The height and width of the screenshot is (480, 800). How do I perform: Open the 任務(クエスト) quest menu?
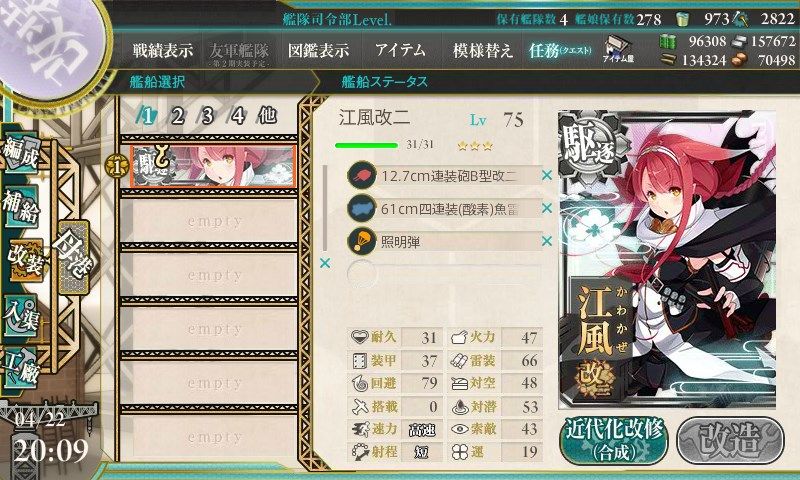click(x=560, y=50)
